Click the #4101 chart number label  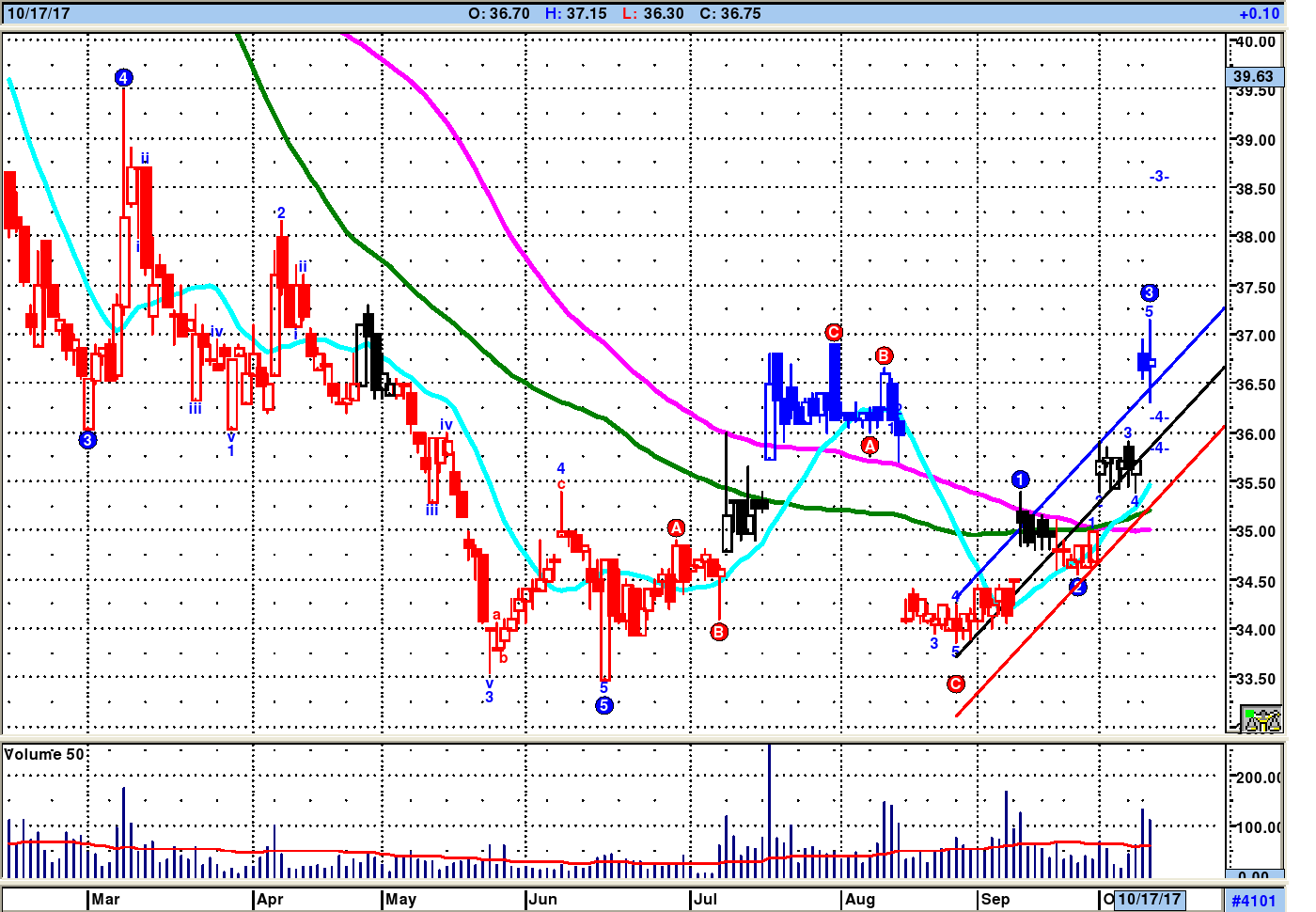point(1254,901)
